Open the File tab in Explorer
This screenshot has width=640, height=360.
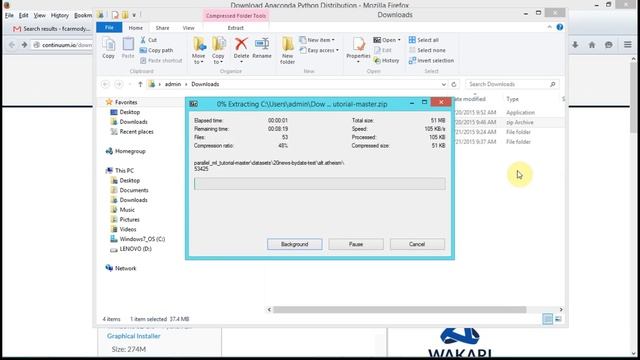(x=109, y=27)
